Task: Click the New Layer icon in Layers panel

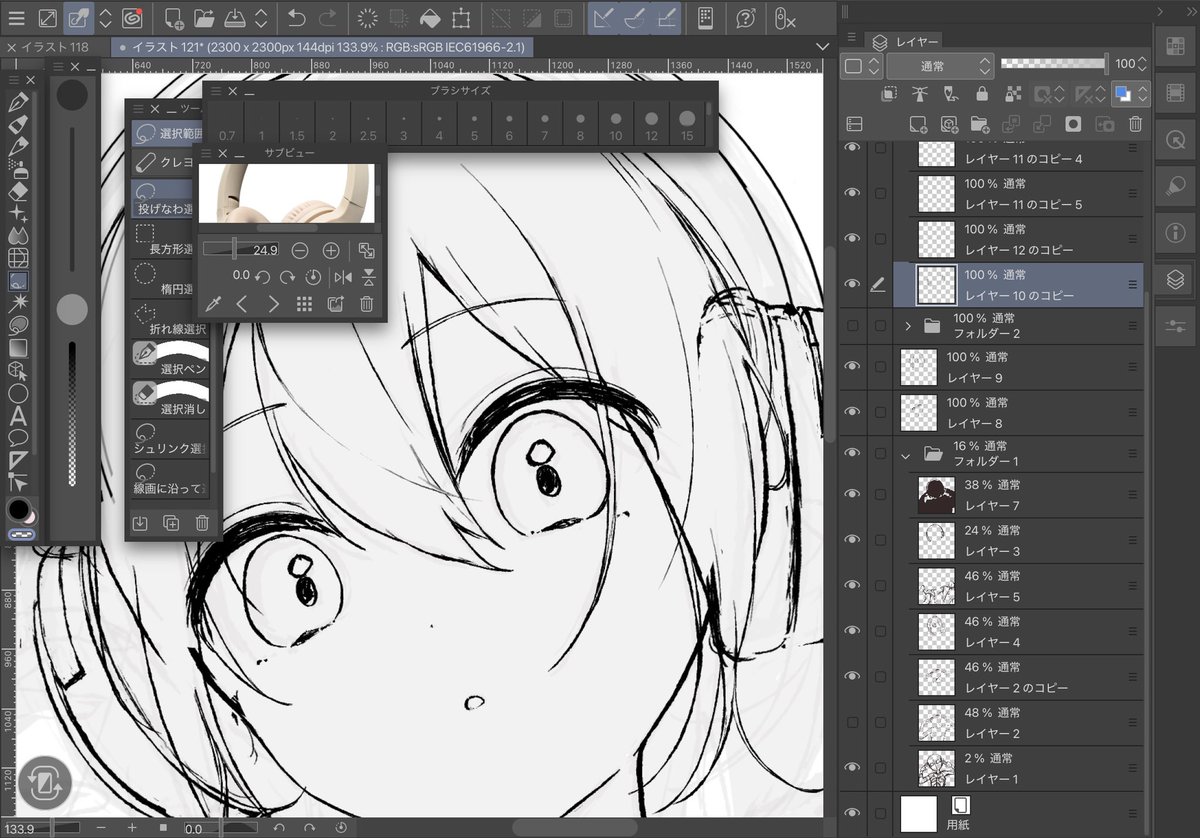Action: 919,124
